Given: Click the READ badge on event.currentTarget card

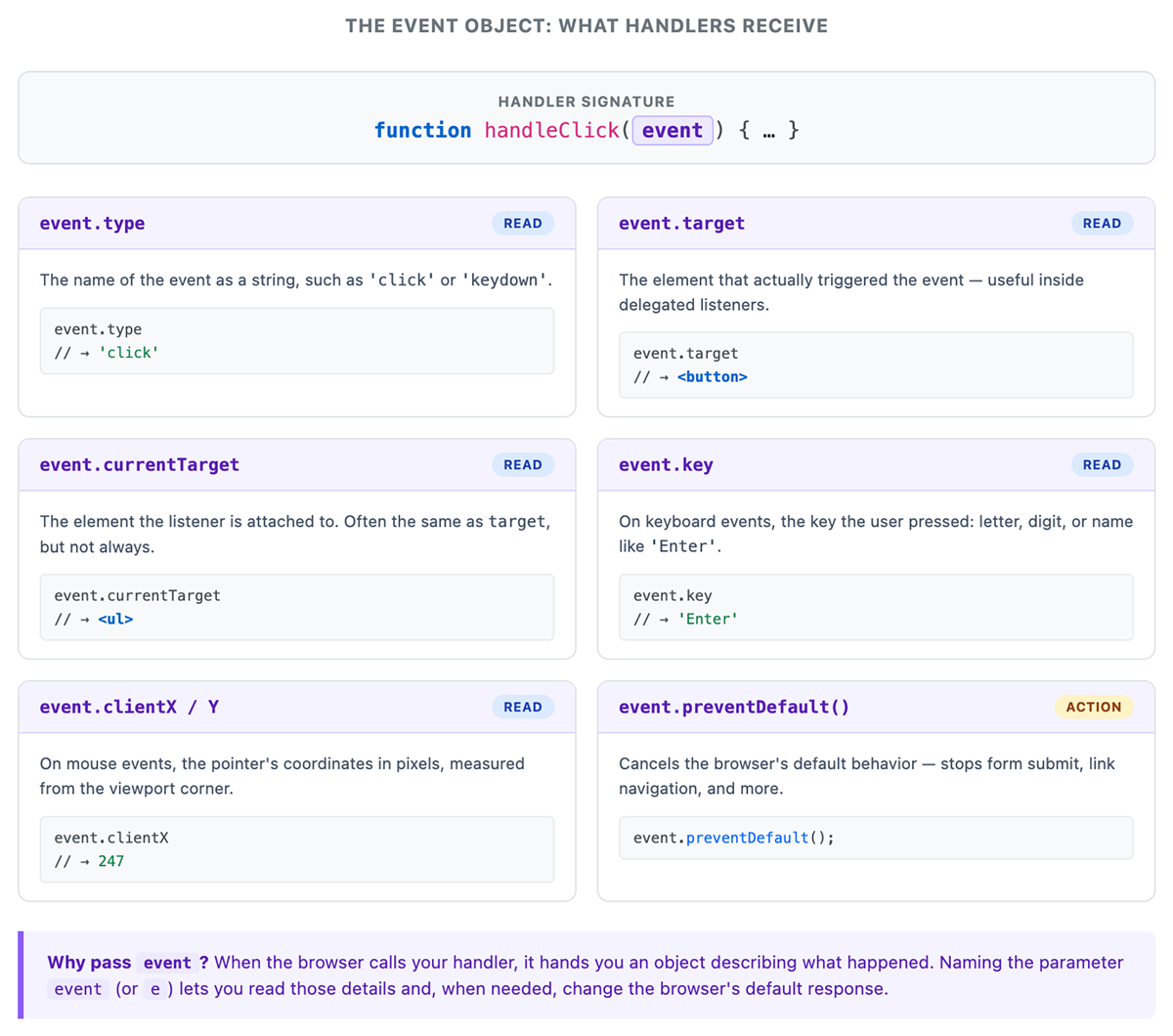Looking at the screenshot, I should [523, 464].
